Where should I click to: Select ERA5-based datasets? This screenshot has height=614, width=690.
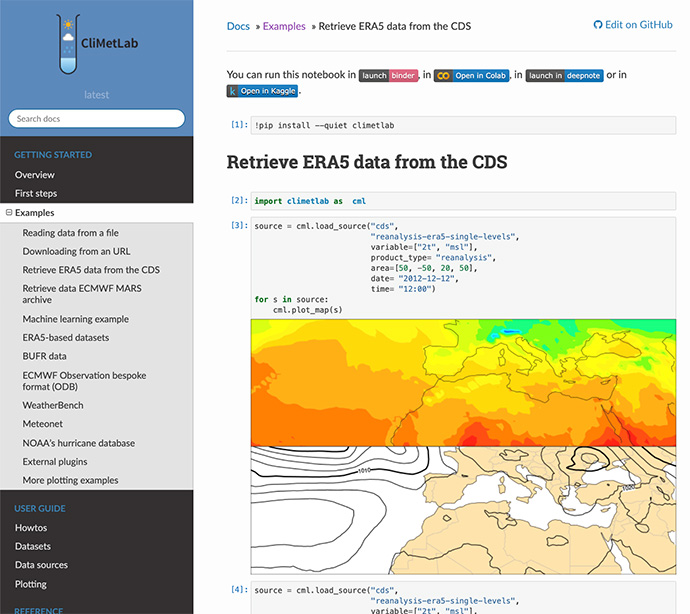(x=66, y=338)
